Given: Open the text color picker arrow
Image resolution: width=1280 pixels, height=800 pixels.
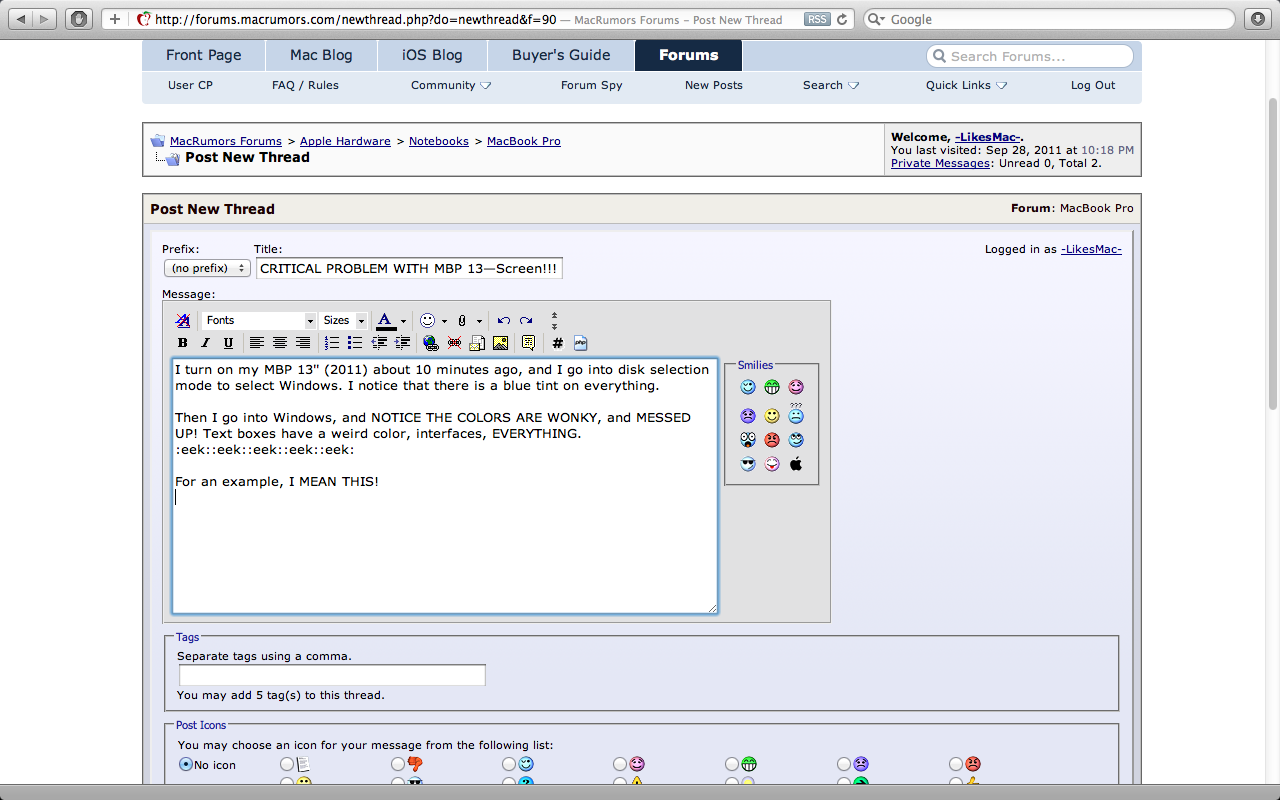Looking at the screenshot, I should click(403, 321).
